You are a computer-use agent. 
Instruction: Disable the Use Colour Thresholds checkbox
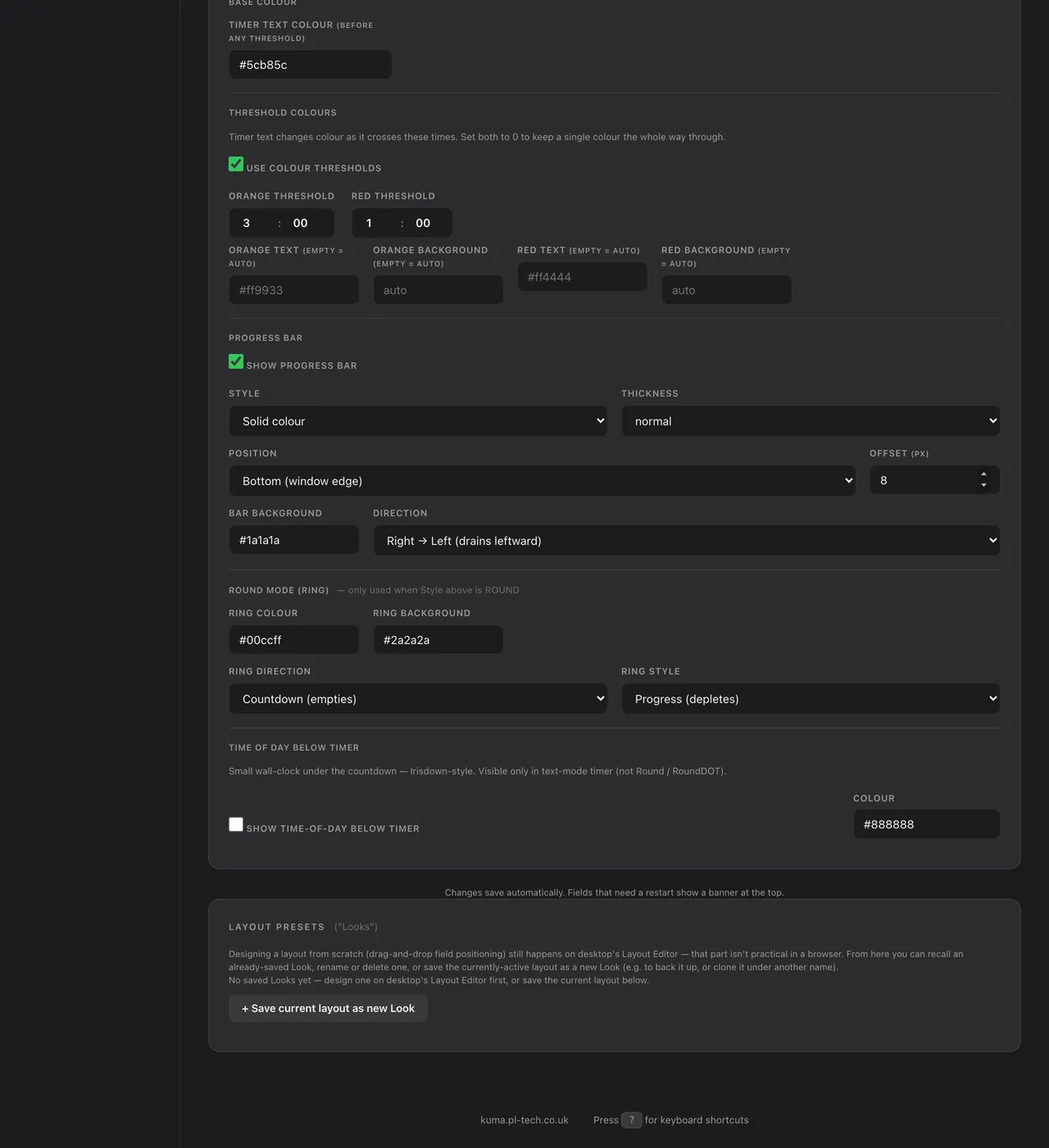236,164
